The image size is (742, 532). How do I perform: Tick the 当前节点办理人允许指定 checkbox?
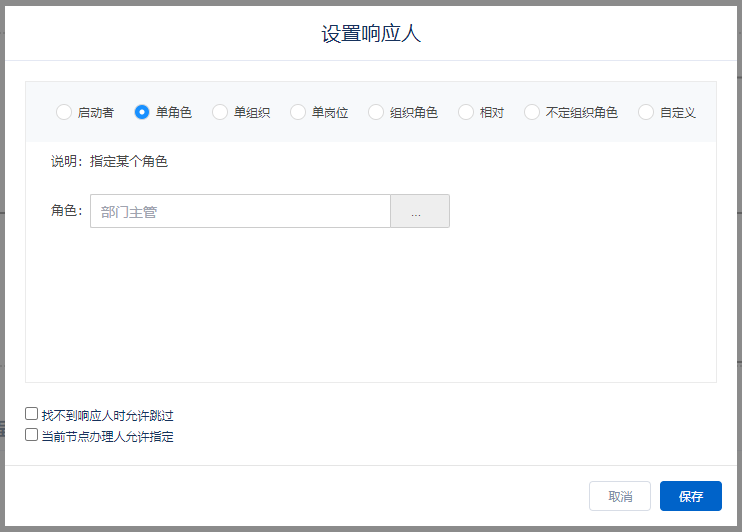pyautogui.click(x=32, y=435)
